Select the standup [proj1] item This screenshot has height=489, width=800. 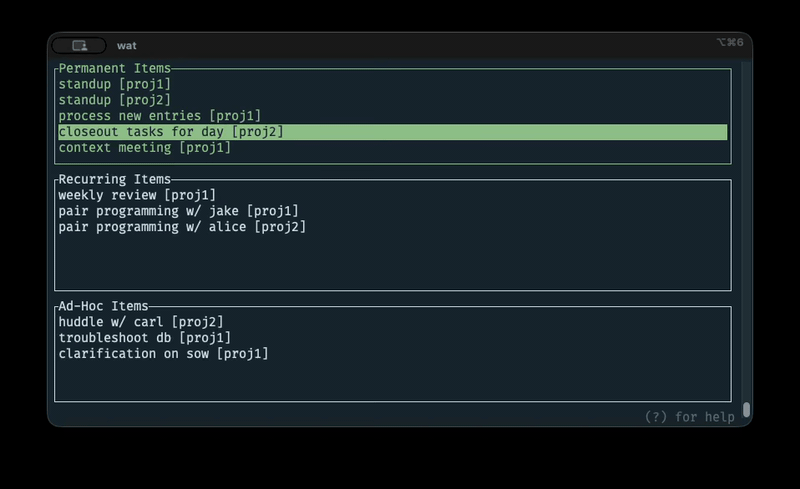click(x=114, y=84)
